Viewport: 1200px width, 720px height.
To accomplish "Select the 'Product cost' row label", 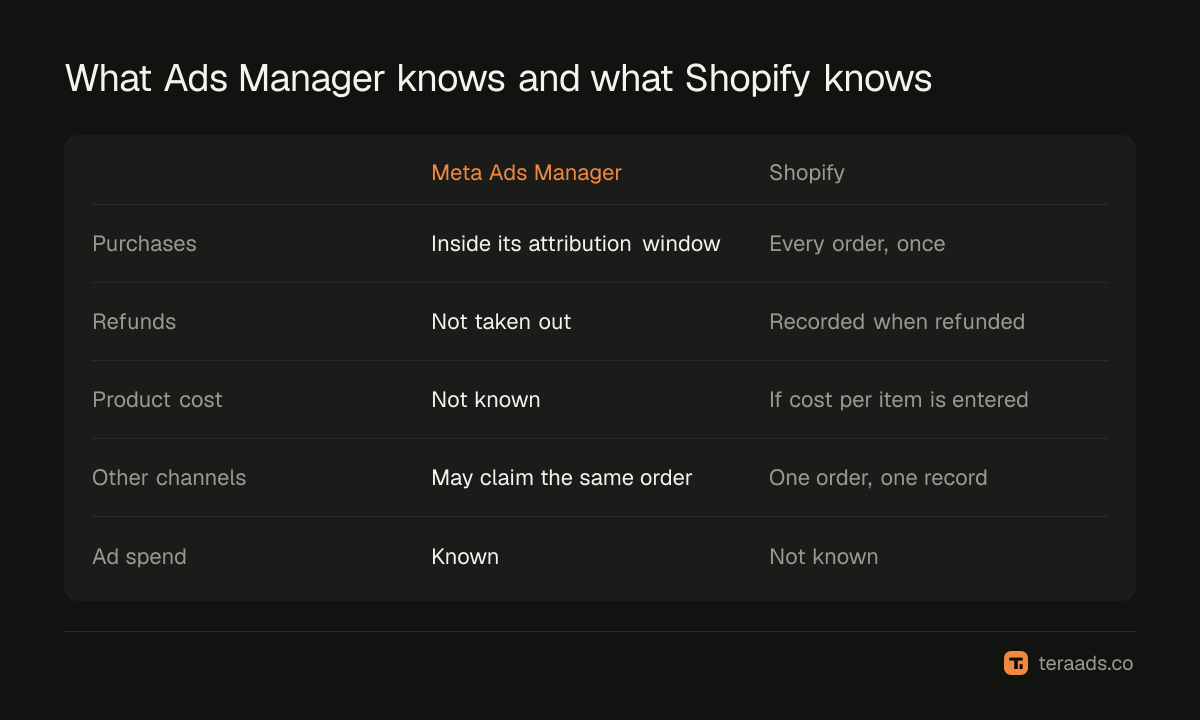I will click(x=157, y=400).
